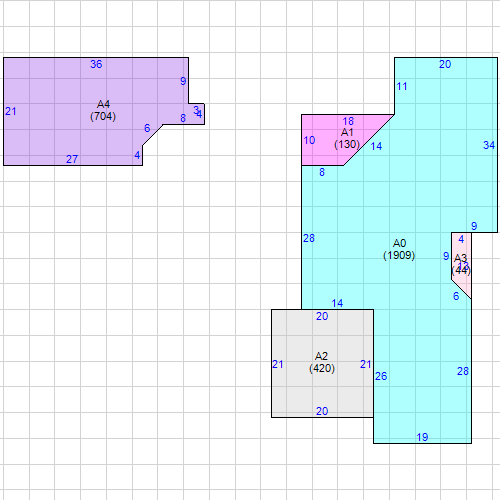Click the 21 dimension on A2's left edge
The height and width of the screenshot is (500, 500).
278,364
